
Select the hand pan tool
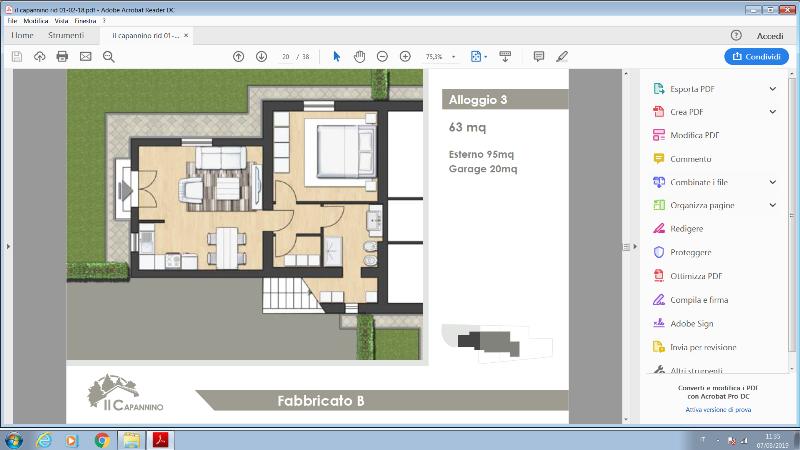tap(359, 57)
